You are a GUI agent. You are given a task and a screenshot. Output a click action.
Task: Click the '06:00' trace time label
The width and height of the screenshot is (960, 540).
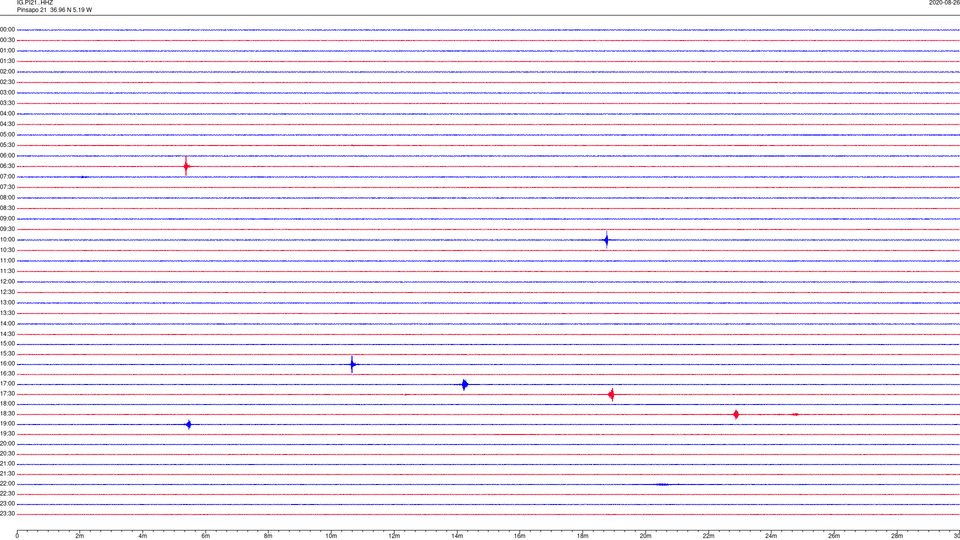7,156
